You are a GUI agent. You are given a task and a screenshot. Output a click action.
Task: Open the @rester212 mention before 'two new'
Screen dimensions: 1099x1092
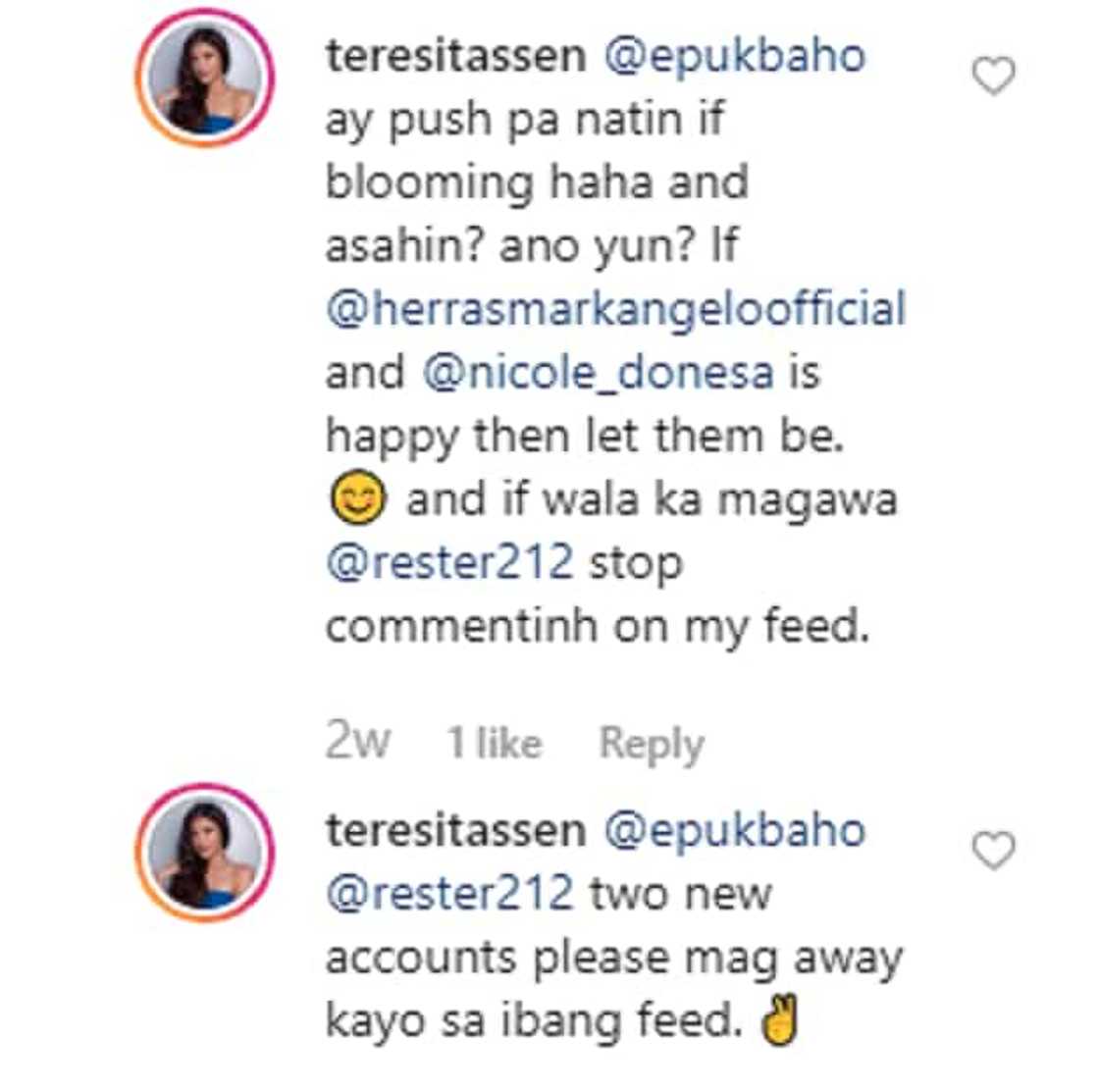(x=448, y=894)
